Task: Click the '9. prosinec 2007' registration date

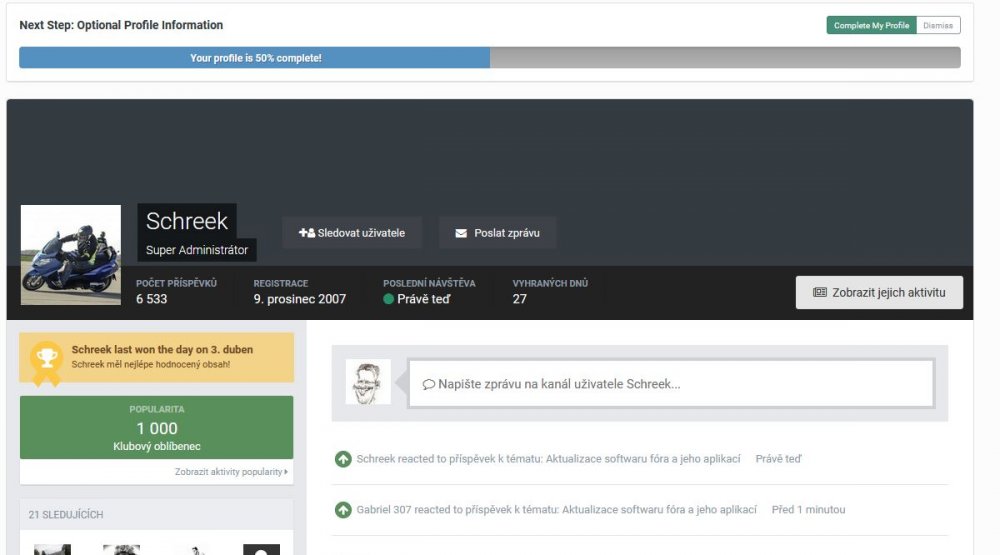Action: [x=300, y=299]
